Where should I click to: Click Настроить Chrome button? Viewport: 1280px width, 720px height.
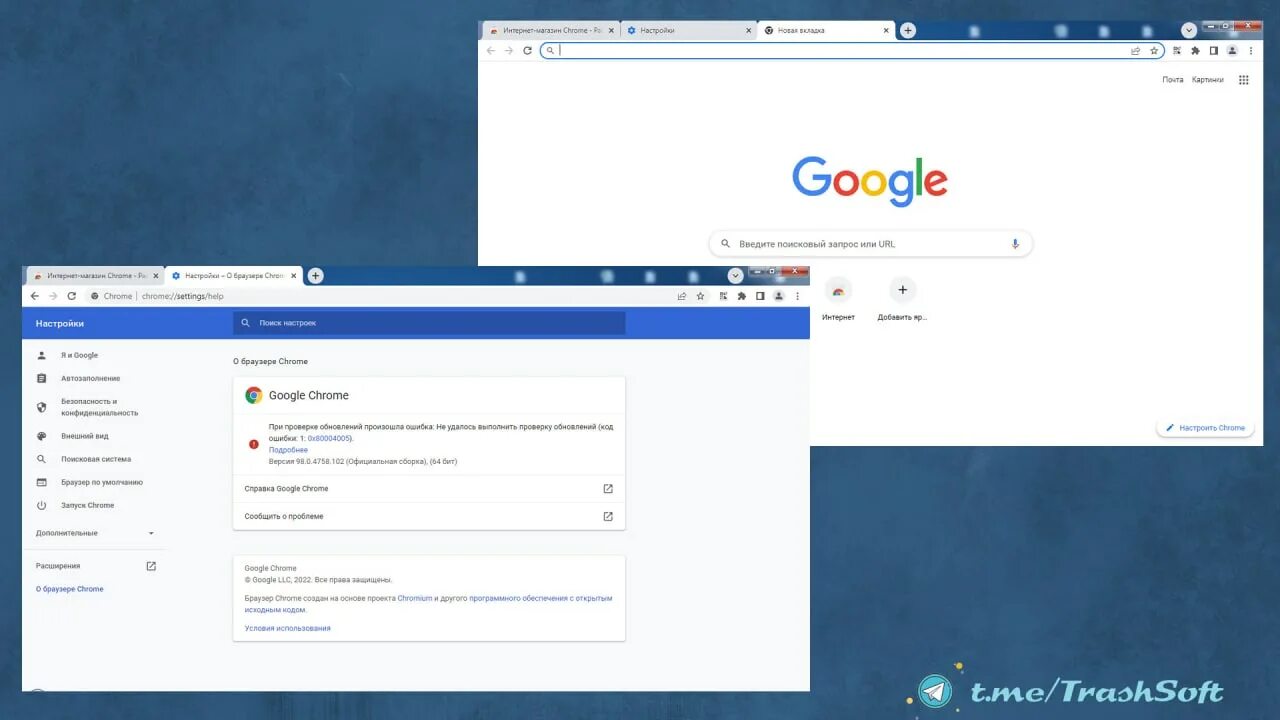click(1205, 428)
